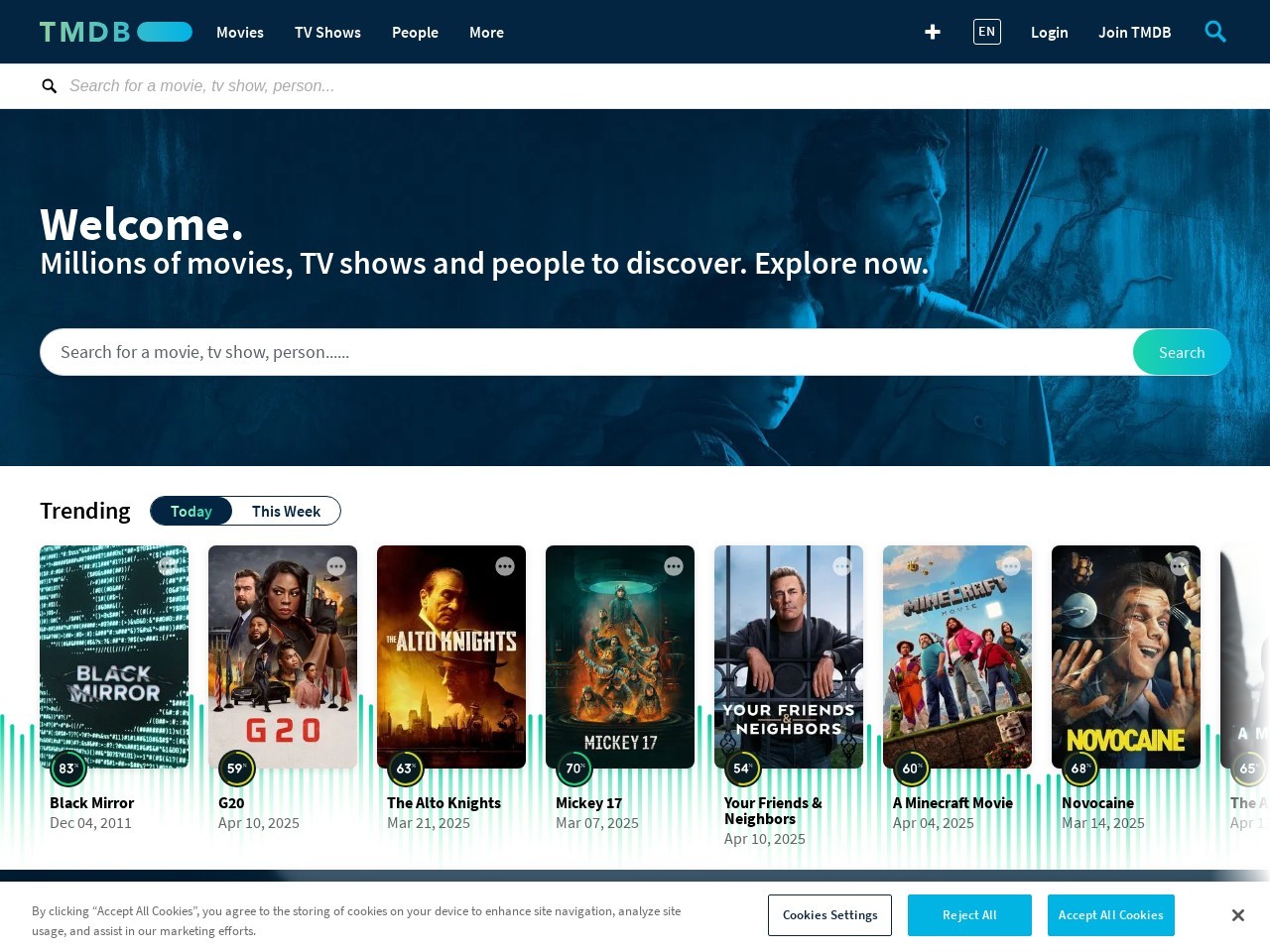1270x952 pixels.
Task: Click the Novocaine title link
Action: tap(1097, 803)
